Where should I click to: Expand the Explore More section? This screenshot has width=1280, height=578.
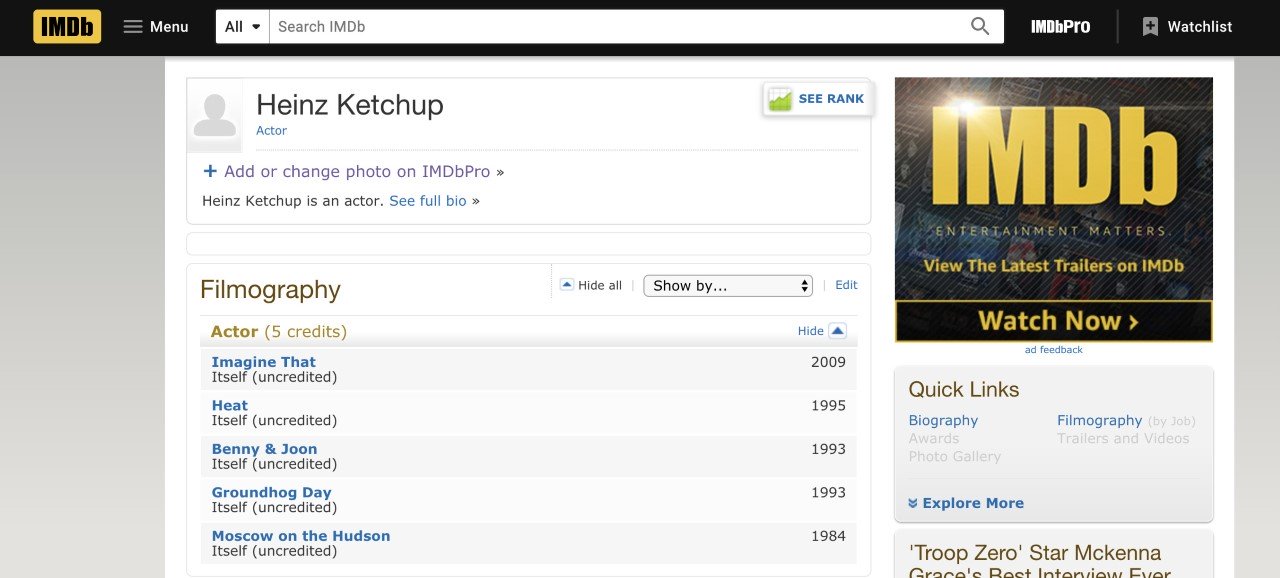click(966, 503)
